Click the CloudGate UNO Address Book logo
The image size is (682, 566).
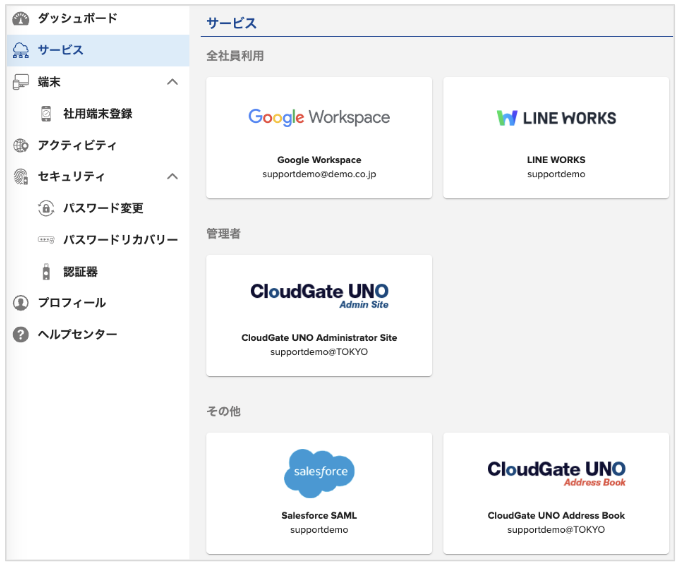point(556,473)
